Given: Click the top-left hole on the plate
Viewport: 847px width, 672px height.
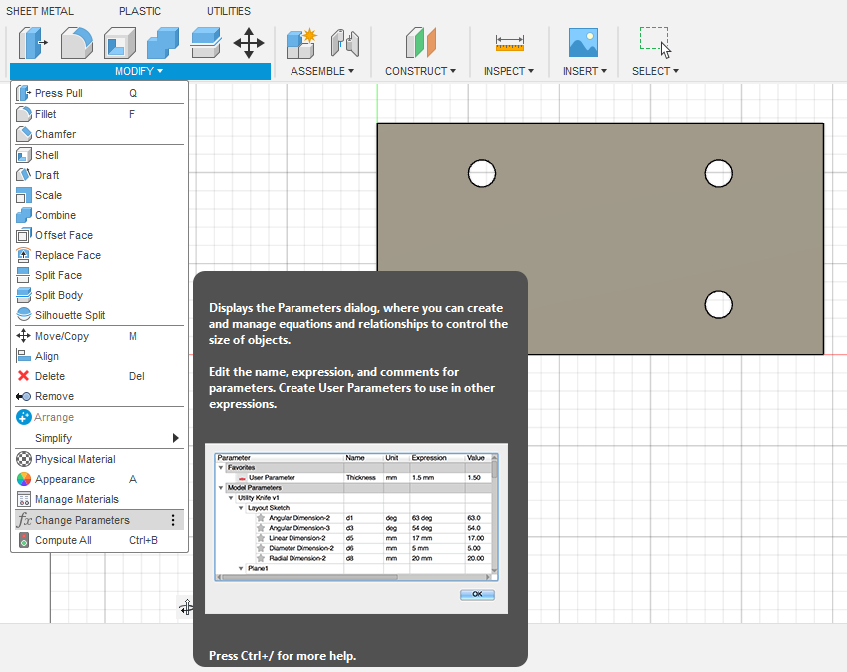Looking at the screenshot, I should click(482, 173).
